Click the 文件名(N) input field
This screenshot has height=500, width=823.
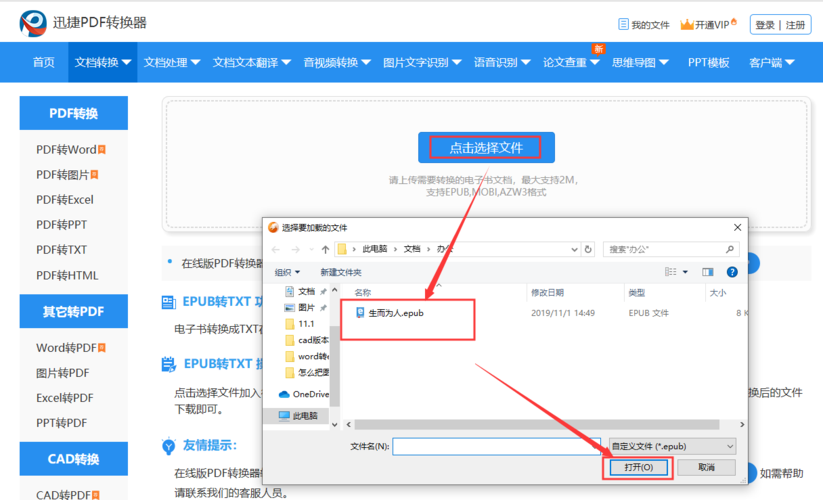(496, 446)
